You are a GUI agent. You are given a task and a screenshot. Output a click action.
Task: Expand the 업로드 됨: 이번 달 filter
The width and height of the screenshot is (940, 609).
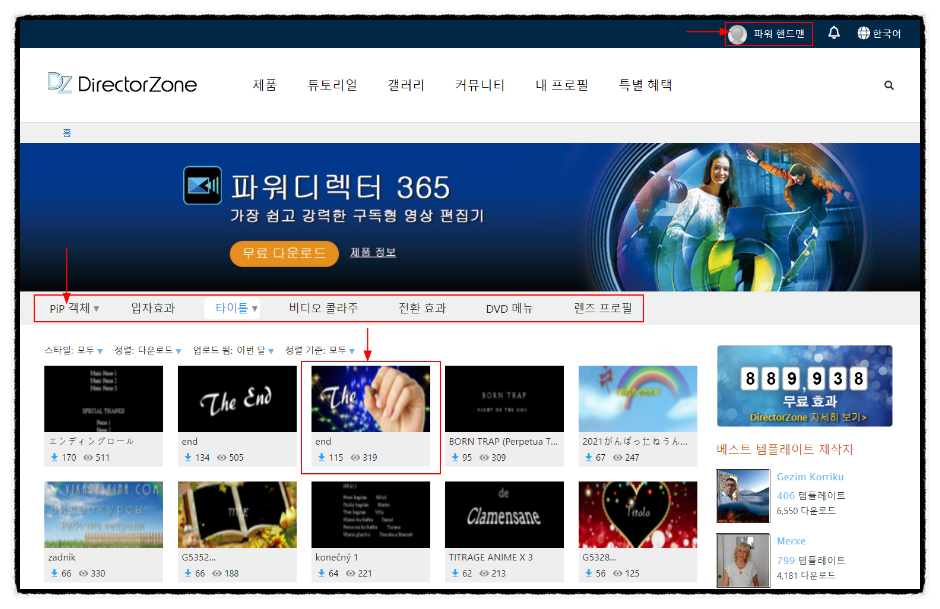233,350
